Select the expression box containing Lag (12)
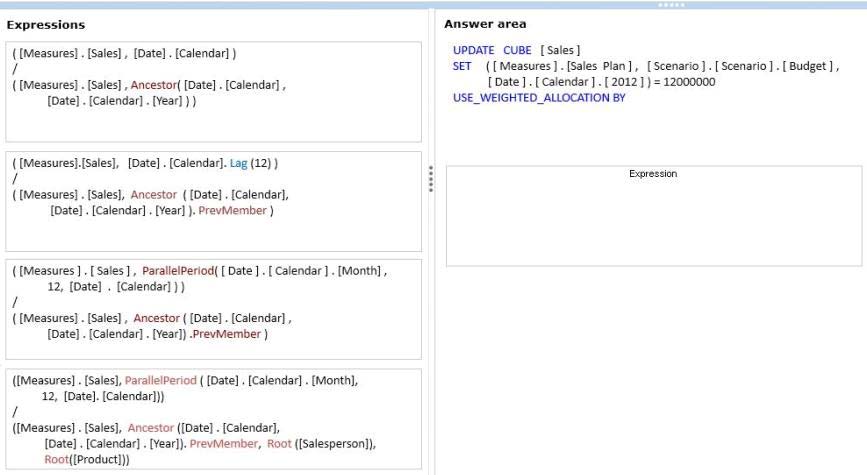 pos(213,201)
